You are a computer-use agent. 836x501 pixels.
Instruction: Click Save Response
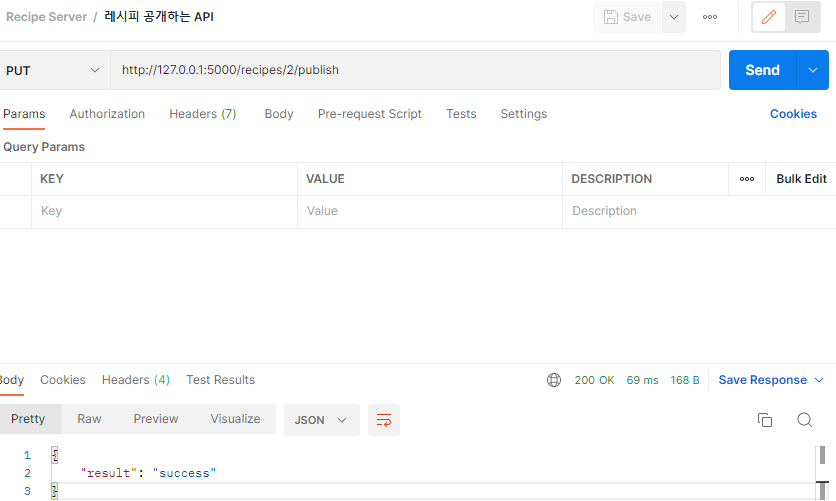[x=762, y=380]
